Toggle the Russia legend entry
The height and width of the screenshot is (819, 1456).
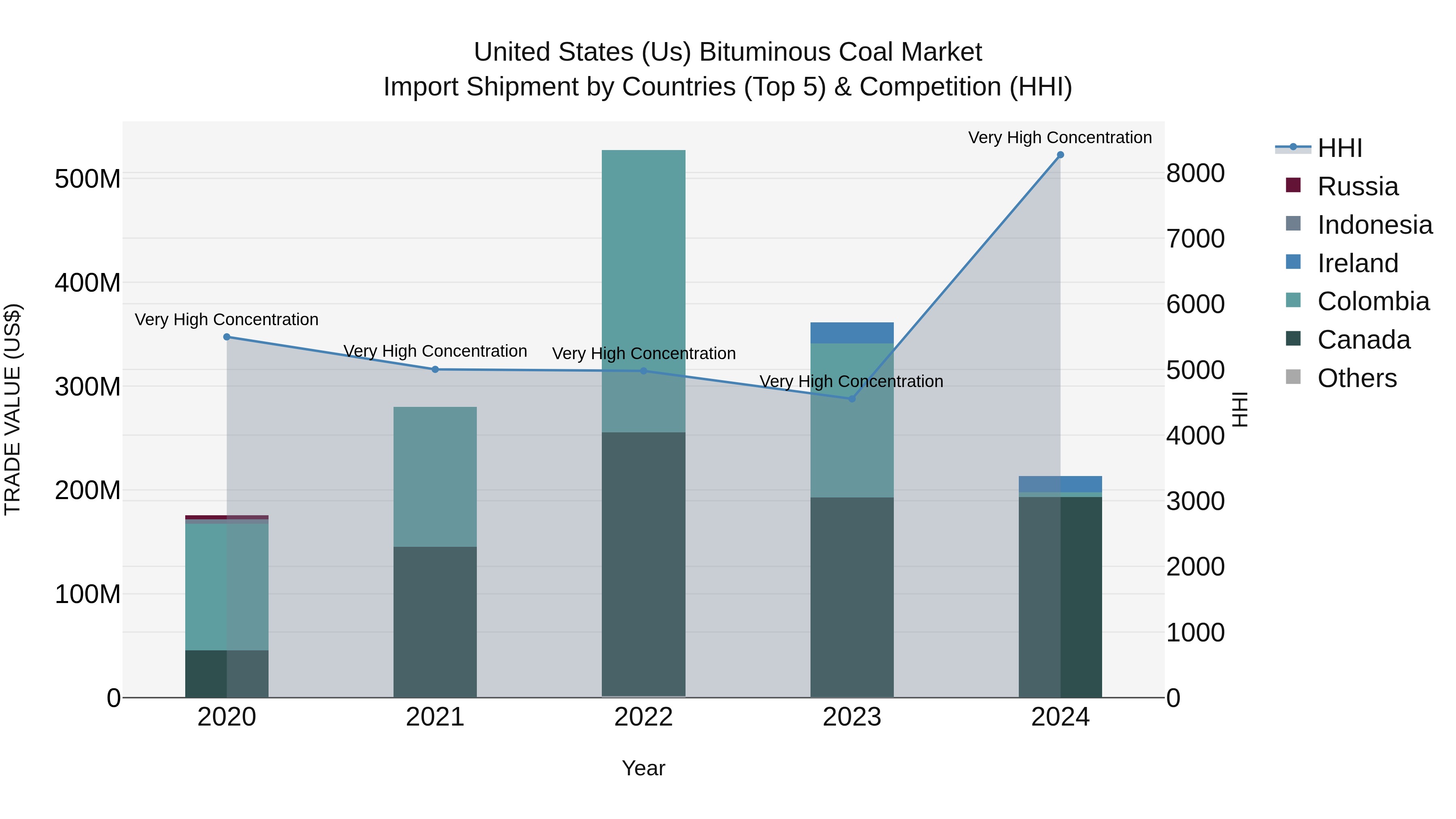coord(1342,186)
